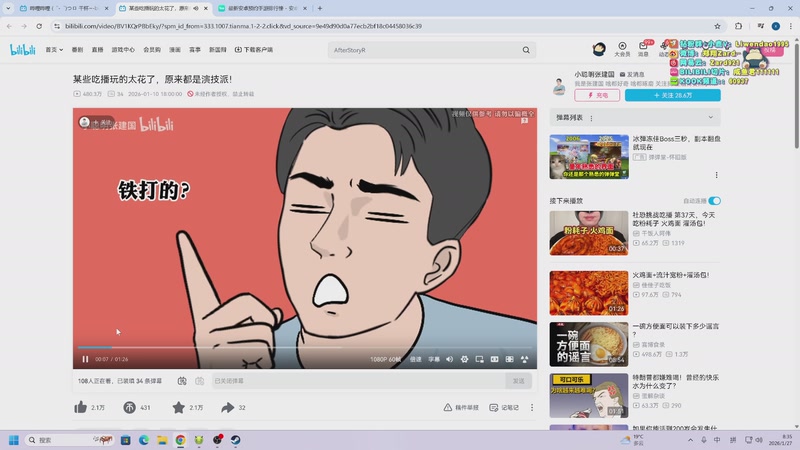Click the 发消息 message link
This screenshot has width=800, height=450.
click(632, 74)
